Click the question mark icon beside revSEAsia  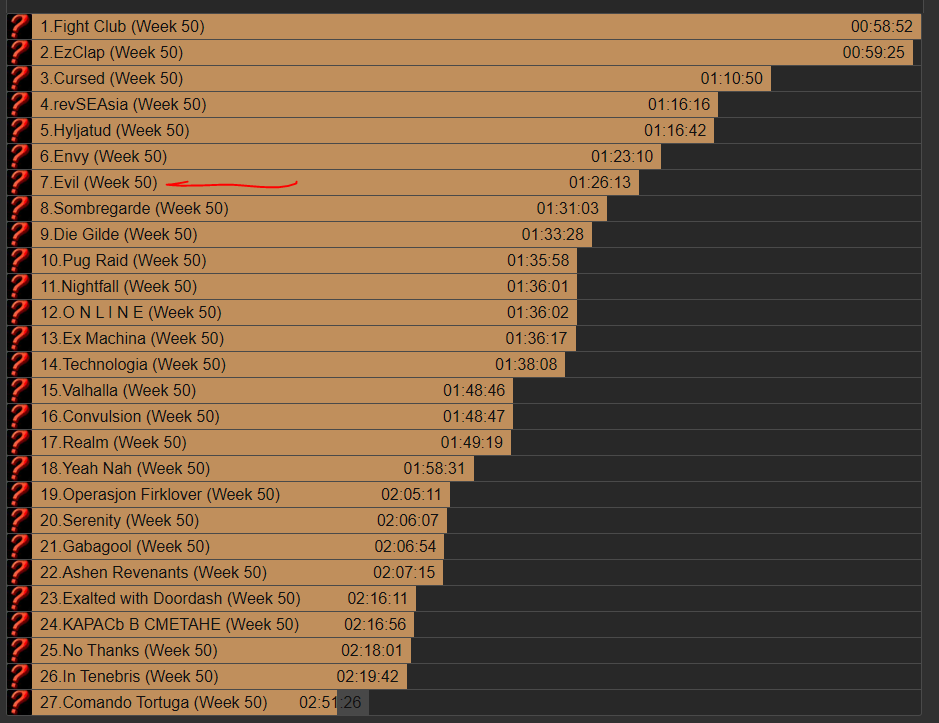click(19, 104)
